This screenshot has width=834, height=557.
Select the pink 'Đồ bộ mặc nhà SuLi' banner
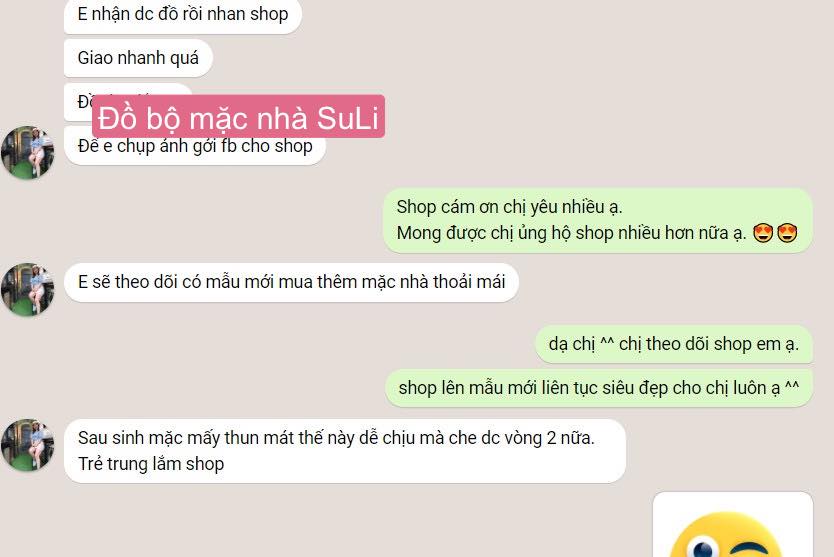[x=238, y=117]
